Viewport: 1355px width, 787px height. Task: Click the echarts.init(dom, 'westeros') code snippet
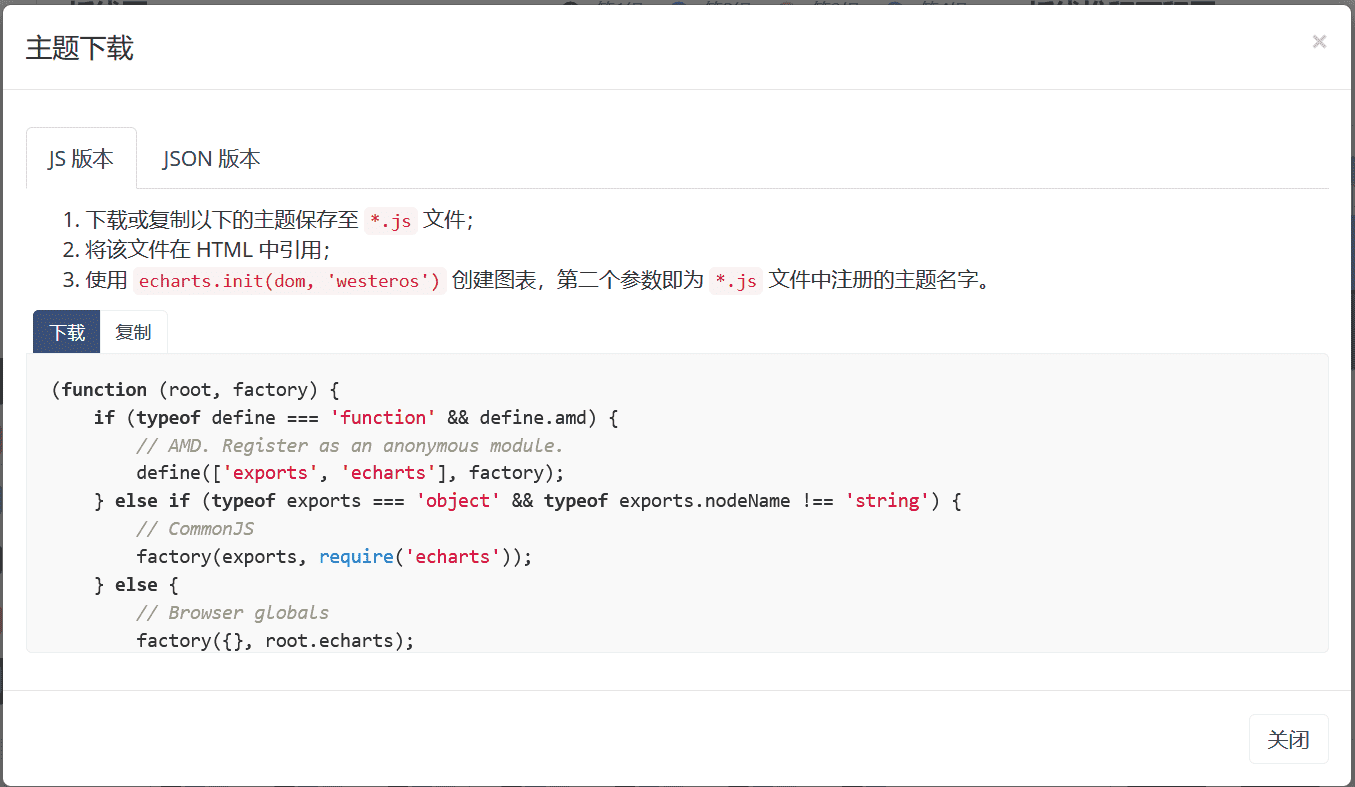point(290,281)
